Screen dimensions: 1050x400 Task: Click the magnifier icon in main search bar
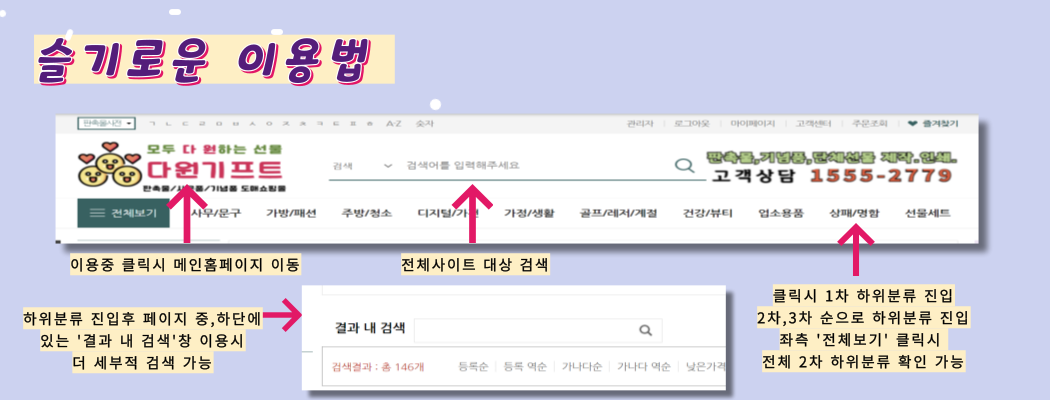(684, 165)
